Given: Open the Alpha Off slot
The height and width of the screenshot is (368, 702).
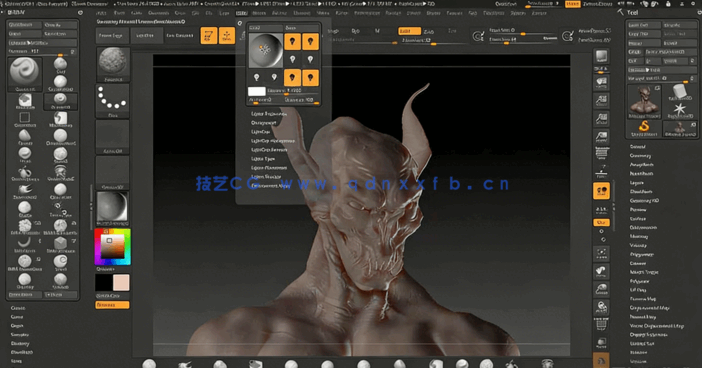Looking at the screenshot, I should [x=112, y=137].
